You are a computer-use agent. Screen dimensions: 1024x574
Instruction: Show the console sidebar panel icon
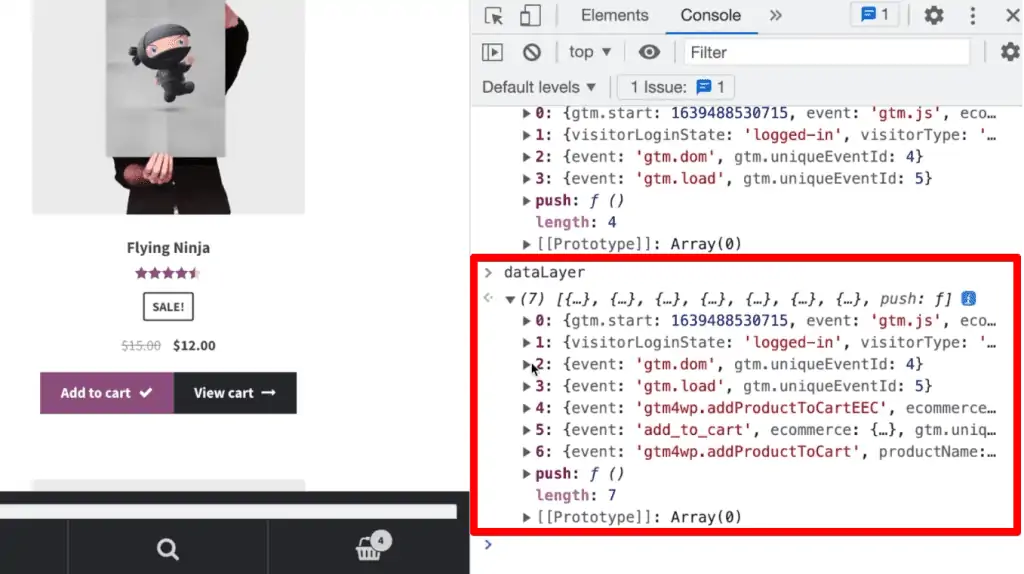pyautogui.click(x=493, y=52)
